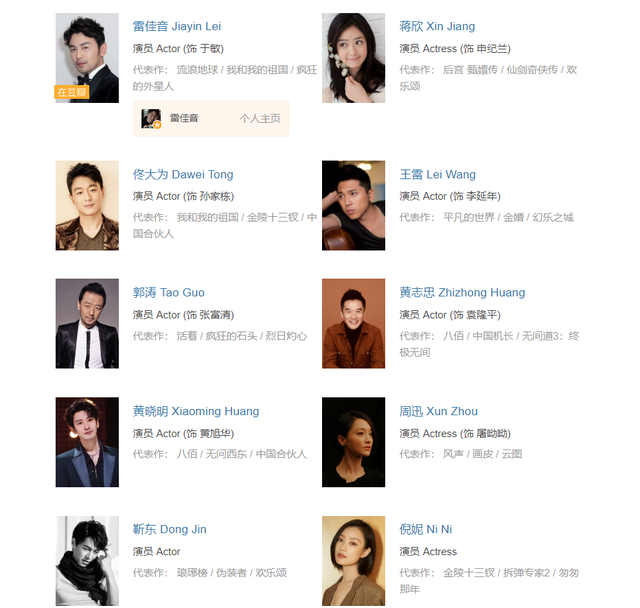This screenshot has width=640, height=608.
Task: Open the 倪妮 Ni Ni link
Action: click(426, 529)
